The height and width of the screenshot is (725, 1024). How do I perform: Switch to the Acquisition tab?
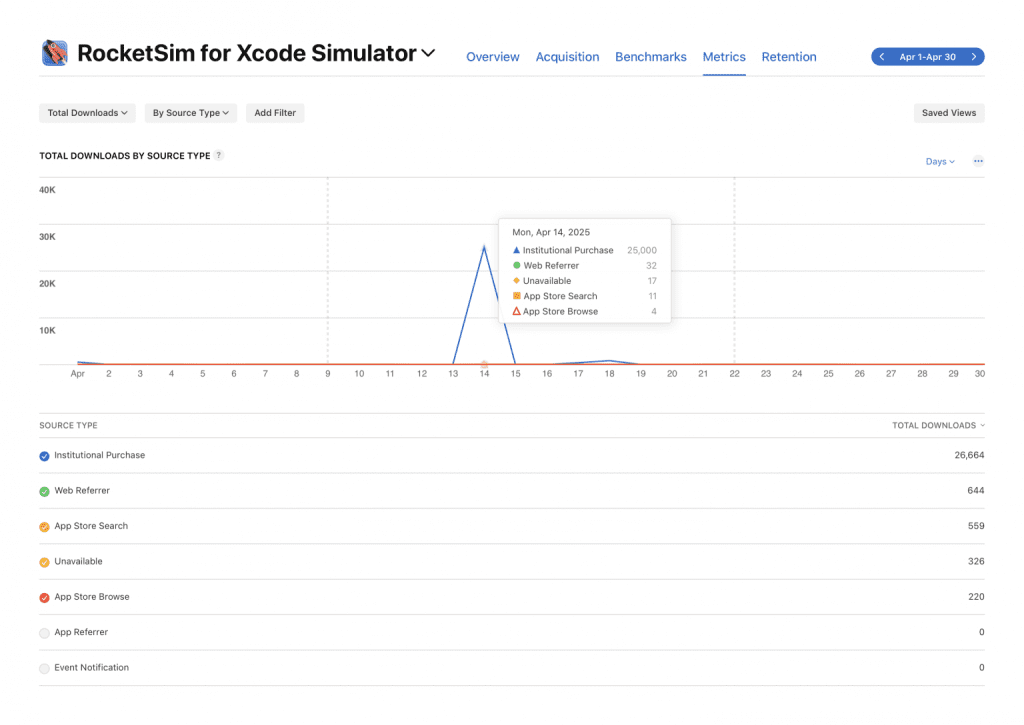tap(568, 57)
